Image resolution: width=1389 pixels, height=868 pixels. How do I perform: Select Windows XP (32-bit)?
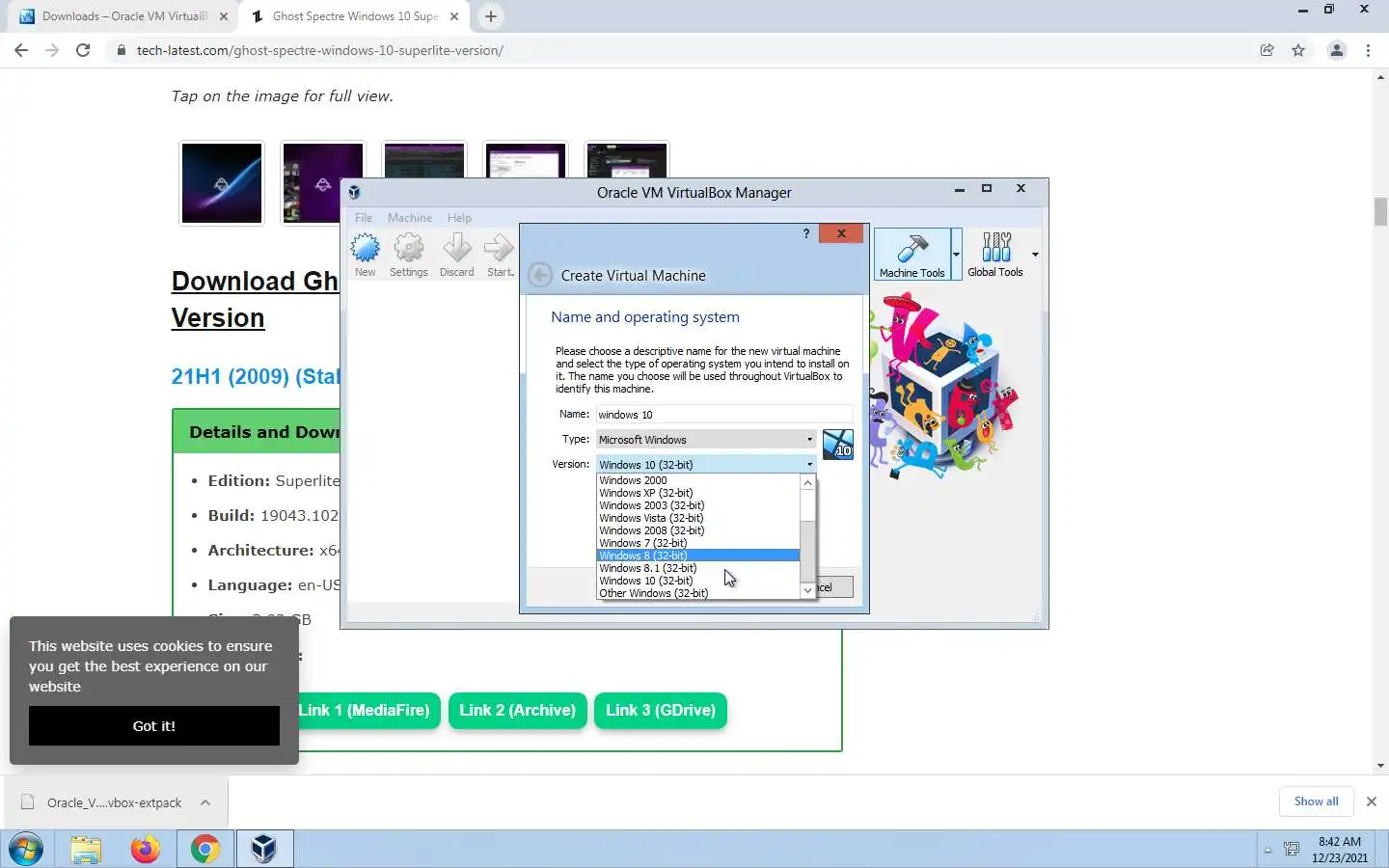click(698, 493)
